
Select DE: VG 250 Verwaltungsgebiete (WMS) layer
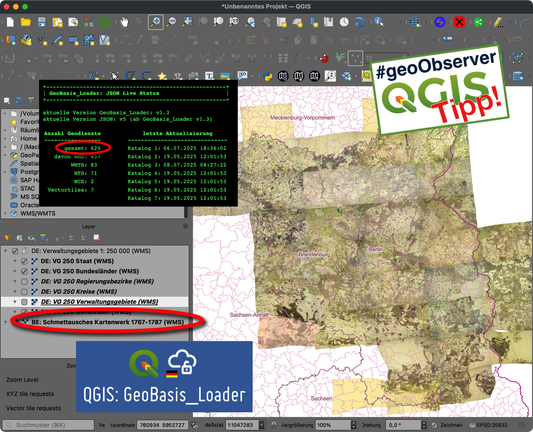tap(99, 302)
